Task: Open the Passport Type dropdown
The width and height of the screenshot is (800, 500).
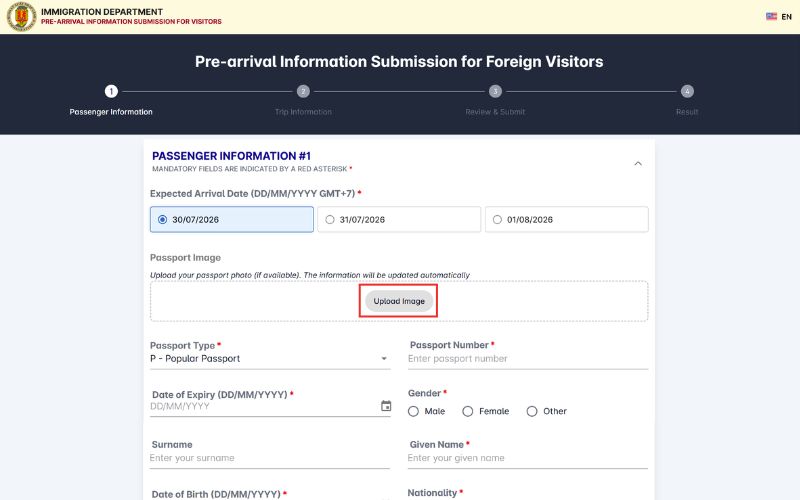Action: [x=270, y=359]
